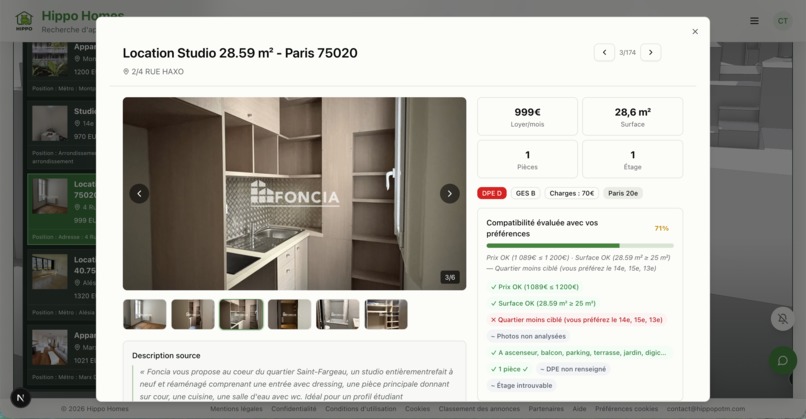Open the 970 EU studio card in background list
Viewport: 806px width, 419px height.
click(x=62, y=133)
